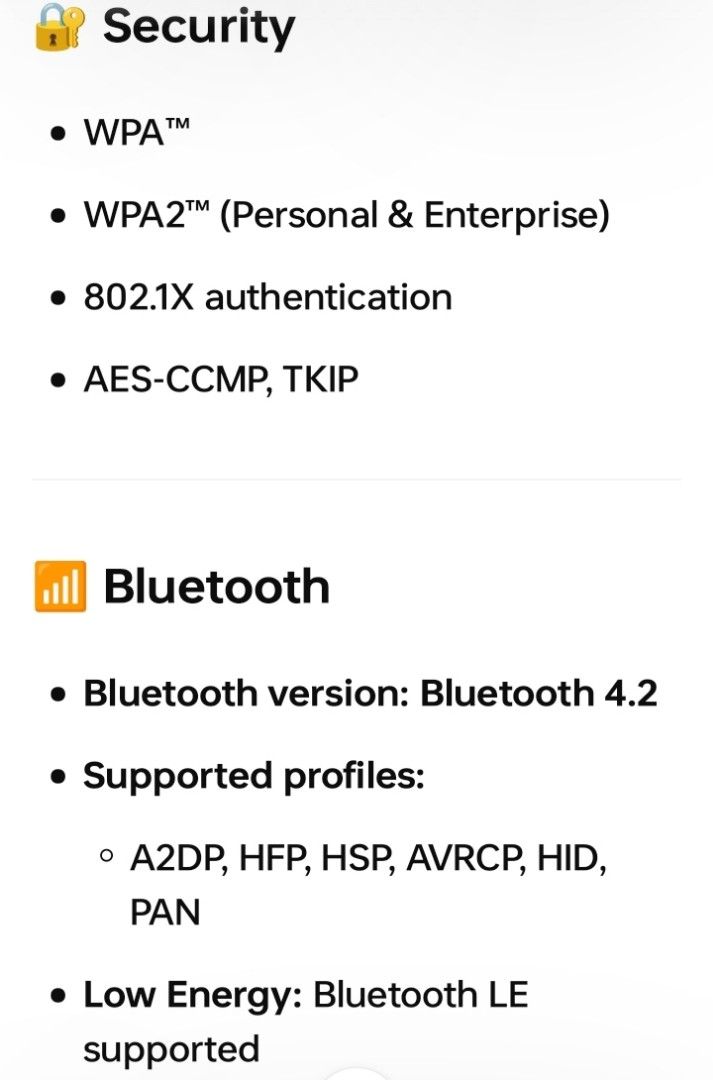
Task: Click the signal bars icon beside Bluetooth
Action: tap(60, 587)
